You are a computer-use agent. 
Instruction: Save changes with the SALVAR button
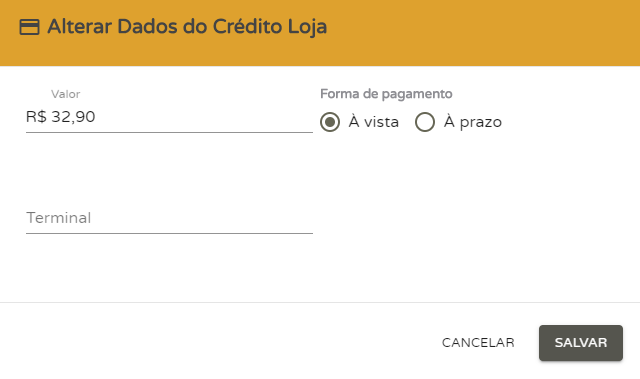581,343
